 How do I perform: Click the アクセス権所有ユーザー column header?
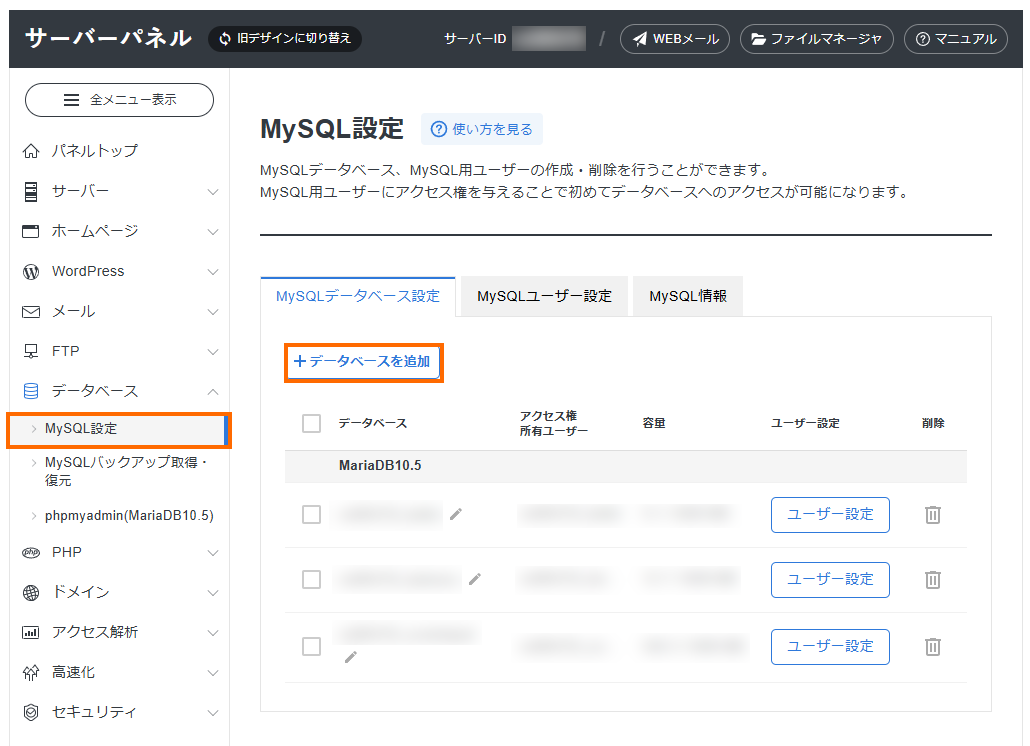pos(554,424)
